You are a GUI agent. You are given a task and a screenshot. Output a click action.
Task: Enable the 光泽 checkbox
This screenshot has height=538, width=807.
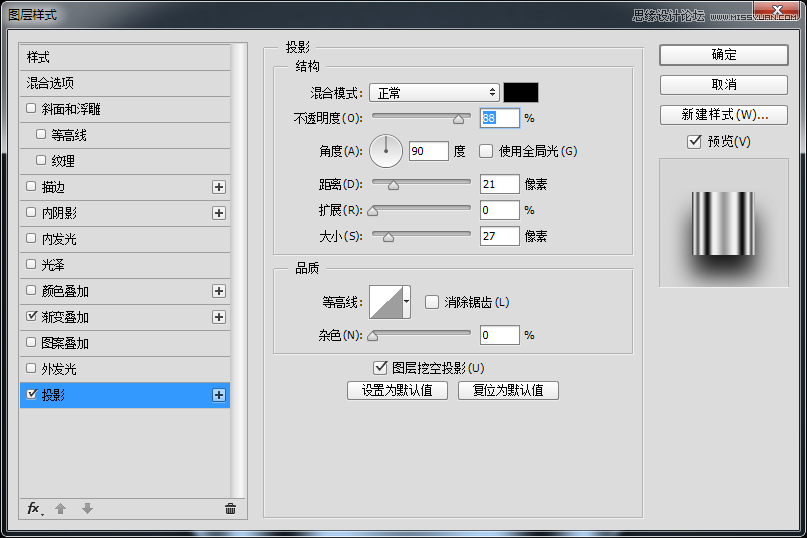click(31, 264)
